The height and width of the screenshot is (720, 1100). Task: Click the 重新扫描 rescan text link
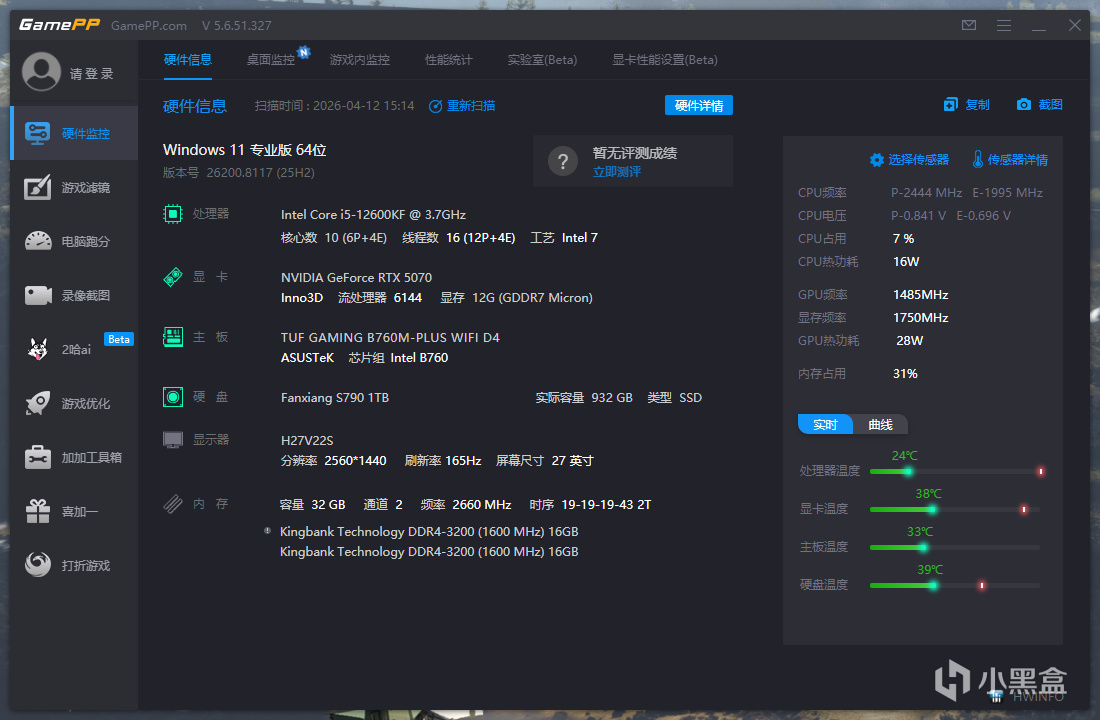471,106
